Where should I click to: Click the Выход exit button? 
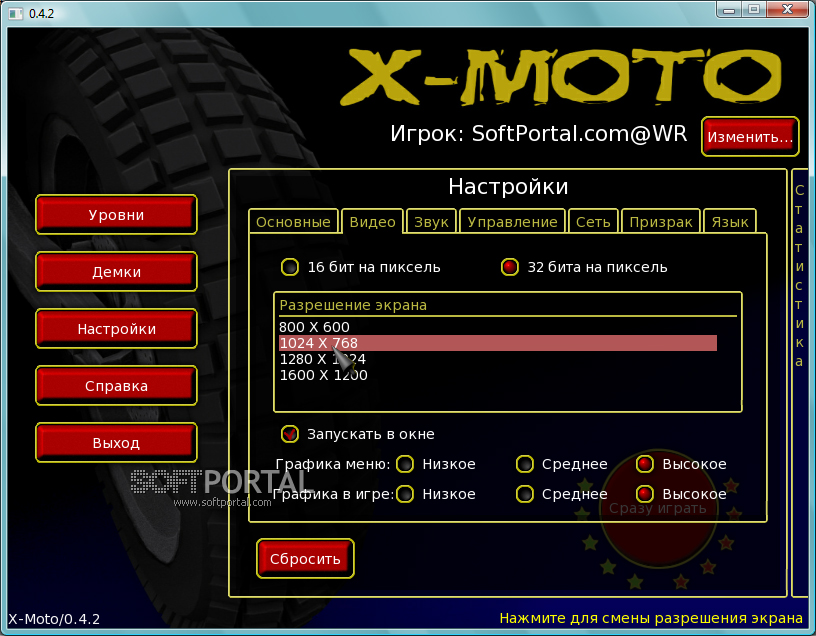click(x=116, y=442)
